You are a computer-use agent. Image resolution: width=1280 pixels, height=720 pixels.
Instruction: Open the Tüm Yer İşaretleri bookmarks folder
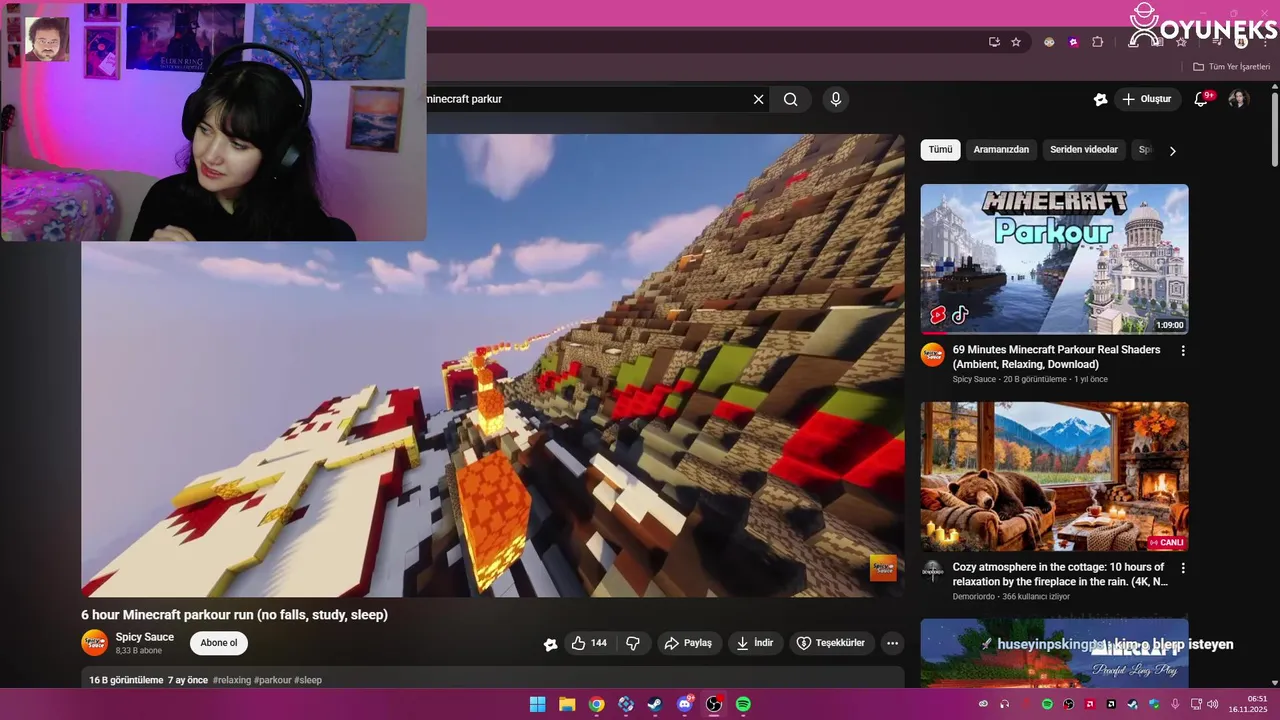tap(1231, 66)
